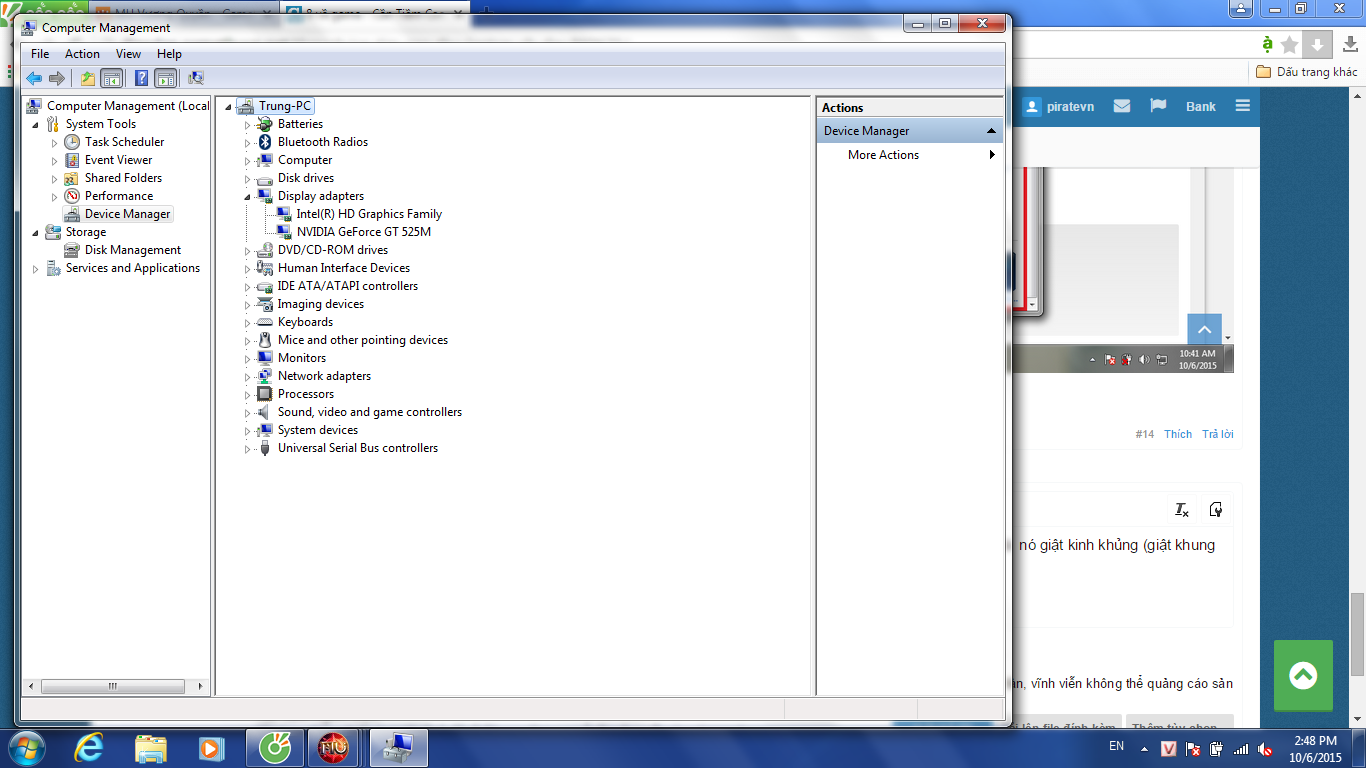
Task: Collapse the Device Manager actions header
Action: coord(991,131)
